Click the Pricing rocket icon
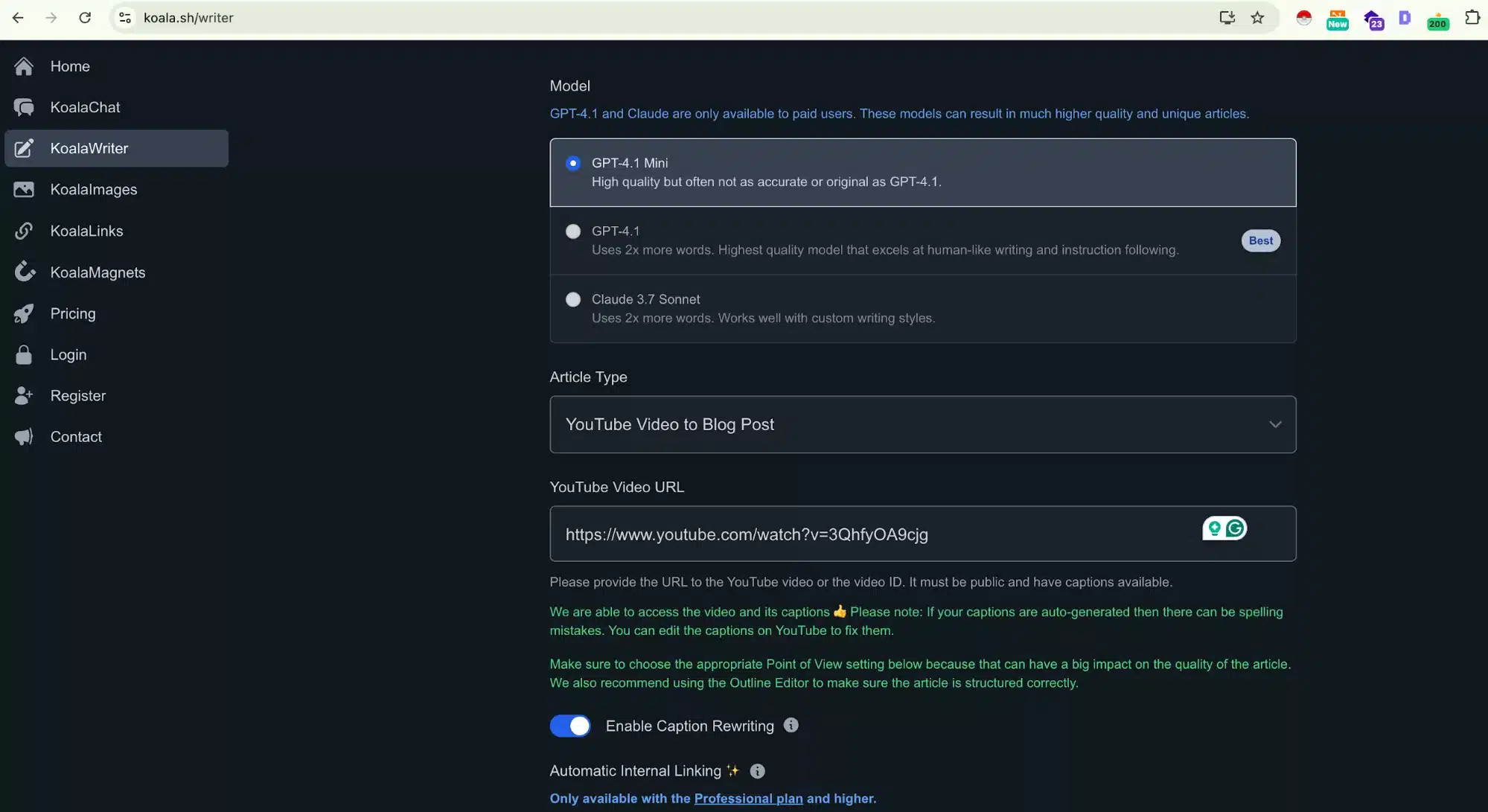The image size is (1488, 812). tap(24, 313)
